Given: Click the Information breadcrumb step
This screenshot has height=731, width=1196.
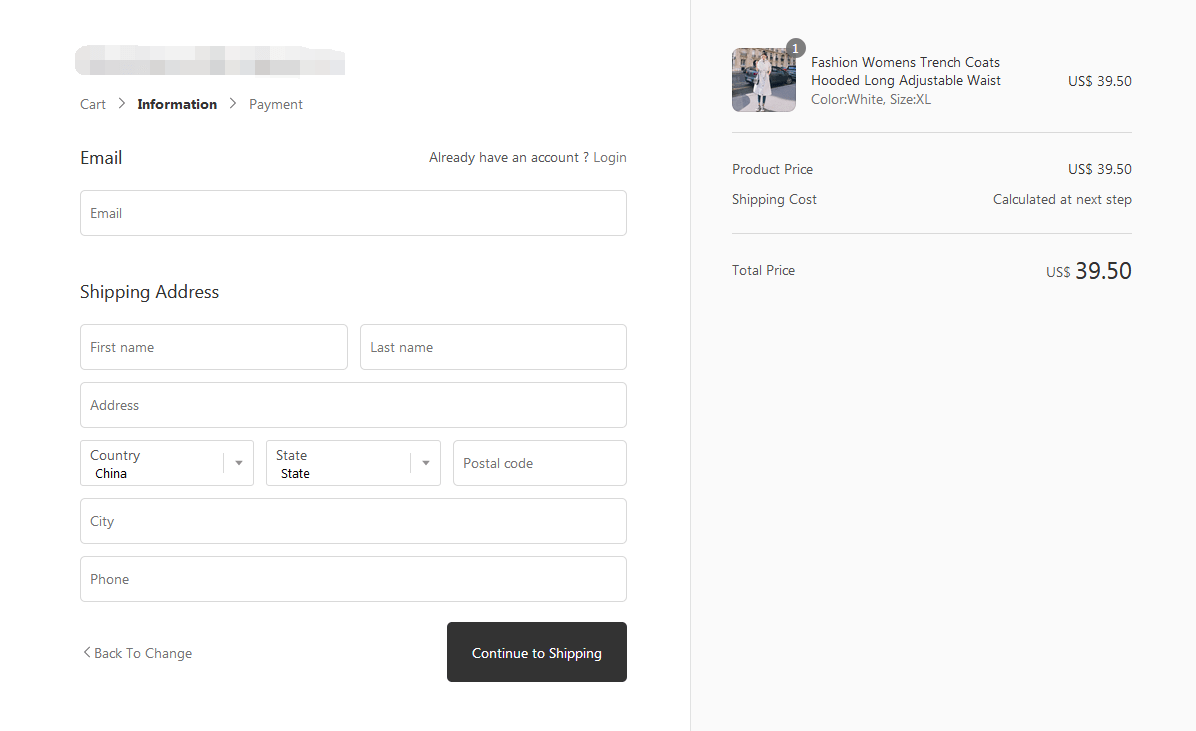Looking at the screenshot, I should coord(177,104).
